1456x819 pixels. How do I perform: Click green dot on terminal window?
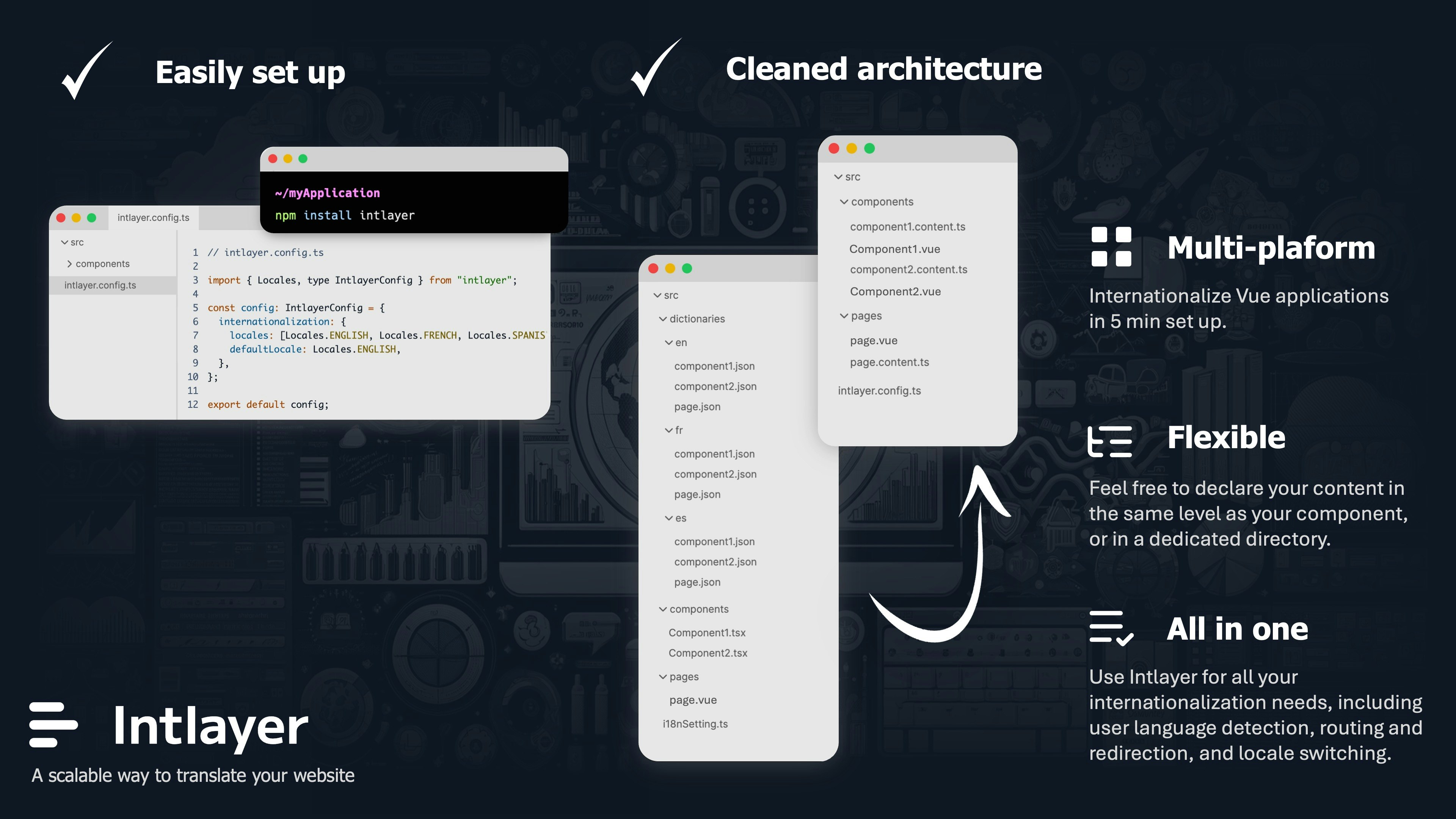[x=303, y=159]
